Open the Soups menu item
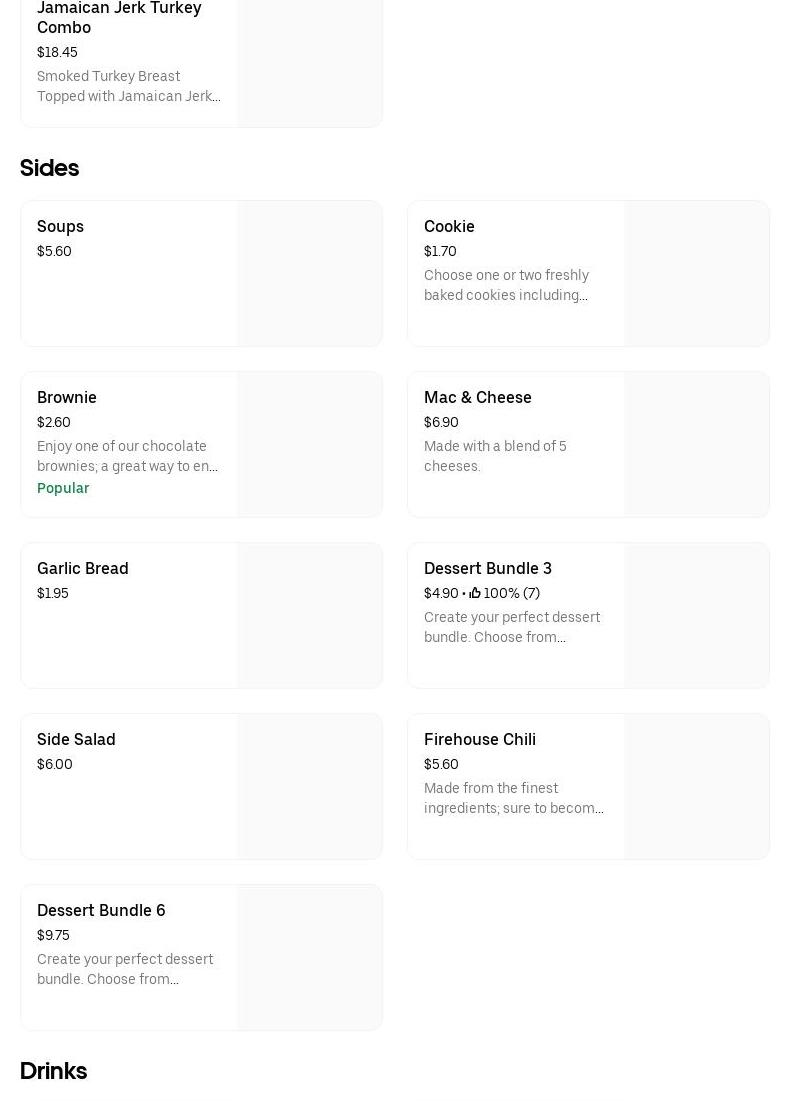 (60, 226)
